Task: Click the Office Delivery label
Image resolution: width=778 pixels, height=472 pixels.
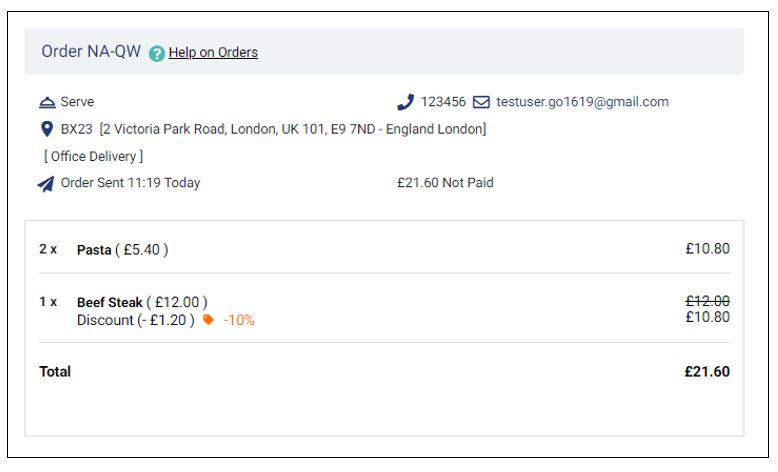Action: (93, 156)
